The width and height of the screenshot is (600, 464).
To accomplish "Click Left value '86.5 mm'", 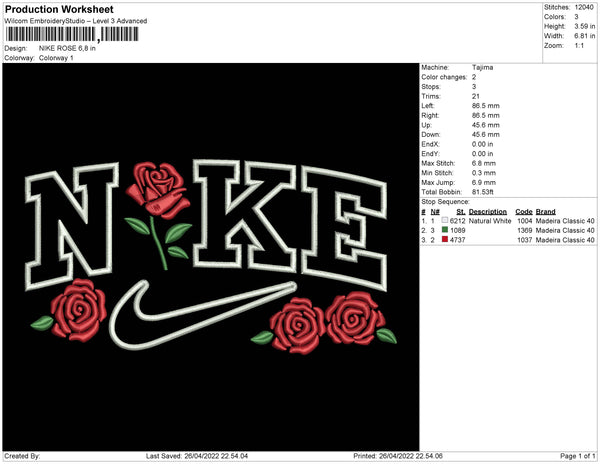I will coord(486,106).
